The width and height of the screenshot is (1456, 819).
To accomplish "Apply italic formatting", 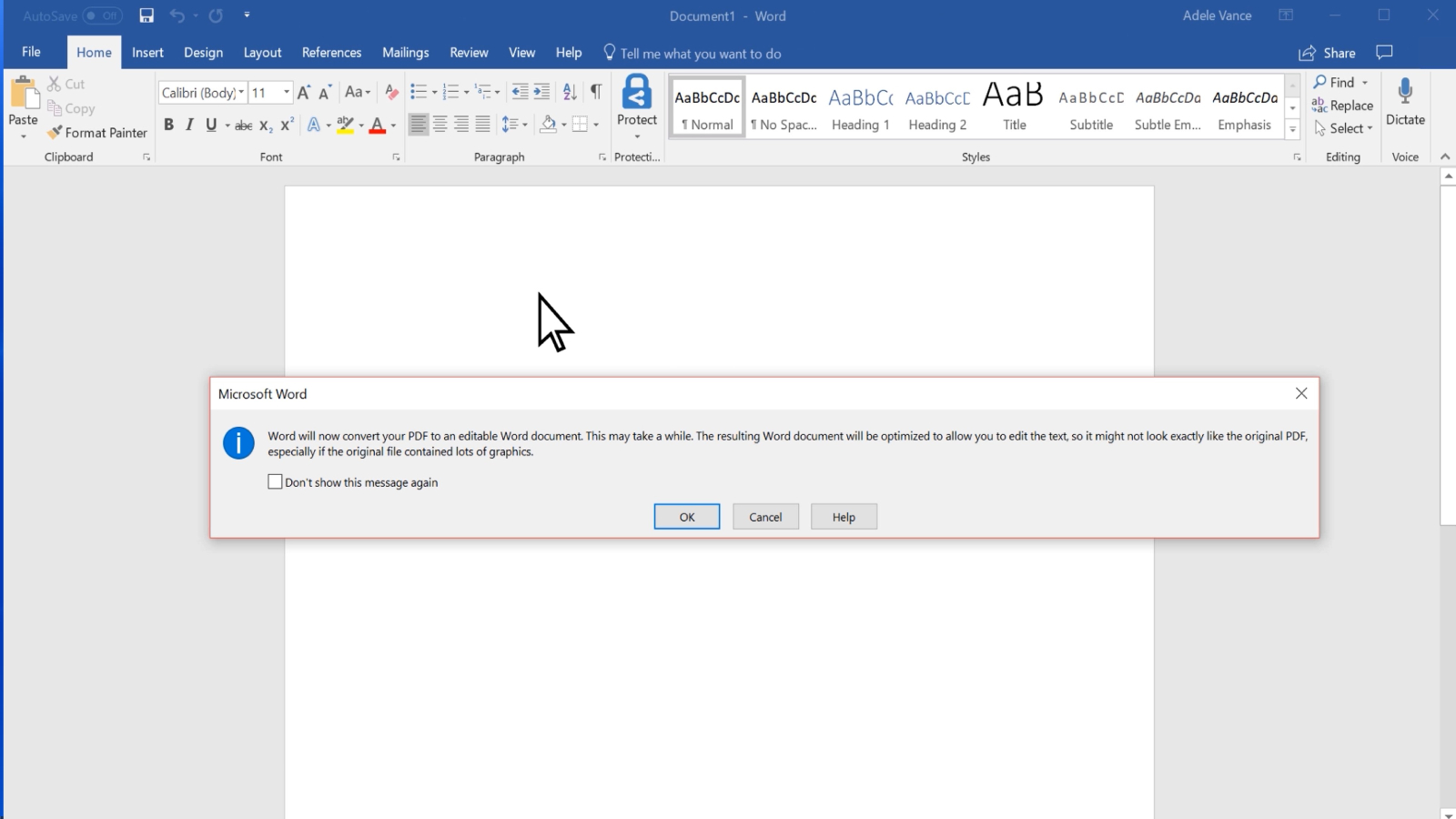I will pos(188,125).
